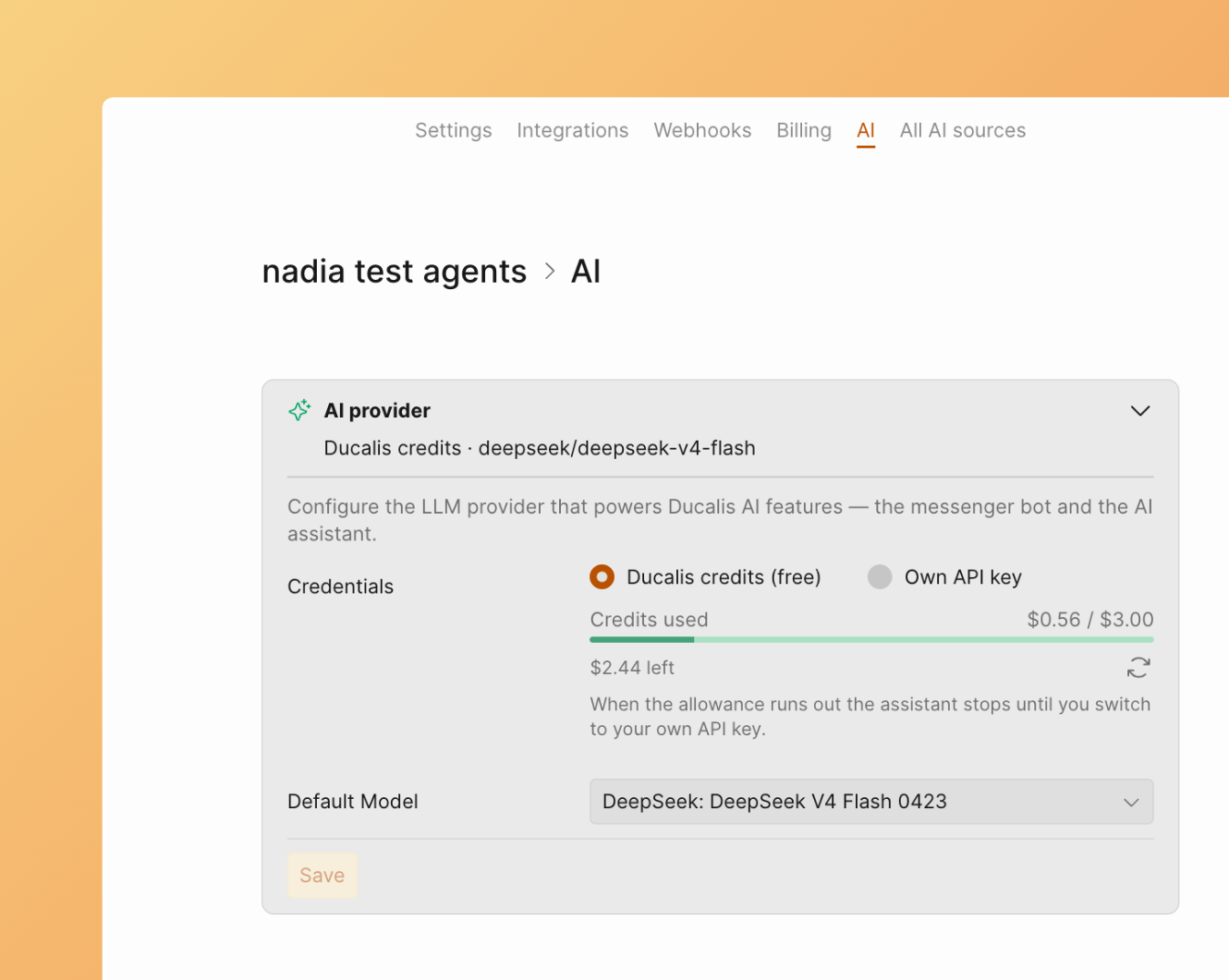This screenshot has width=1229, height=980.
Task: Click the Configure the LLM provider description
Action: pyautogui.click(x=720, y=520)
